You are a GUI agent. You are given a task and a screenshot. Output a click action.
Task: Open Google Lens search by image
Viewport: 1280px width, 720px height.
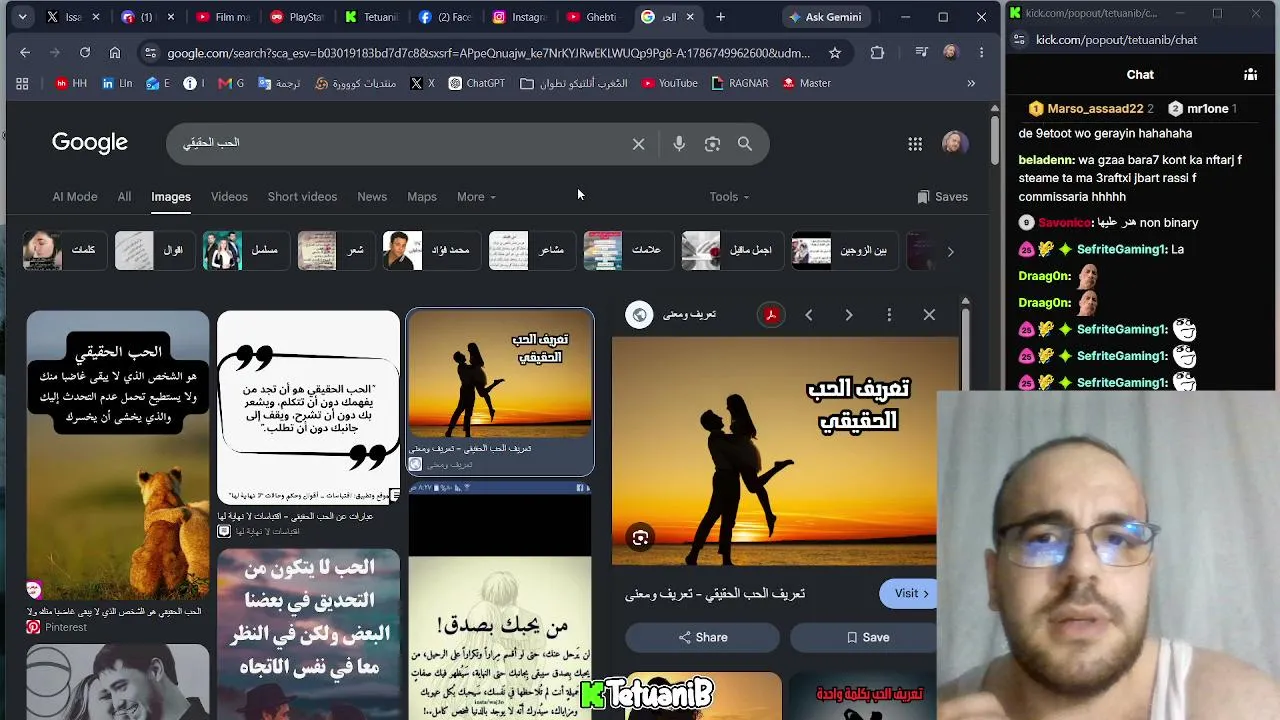click(x=712, y=144)
